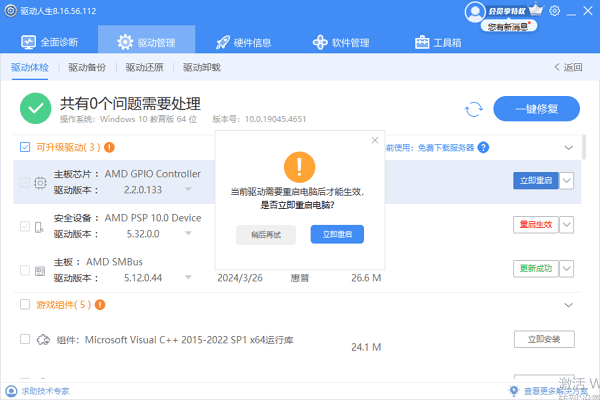Toggle the 可升级驱动 group checkbox
Viewport: 600px width, 400px height.
coord(25,147)
